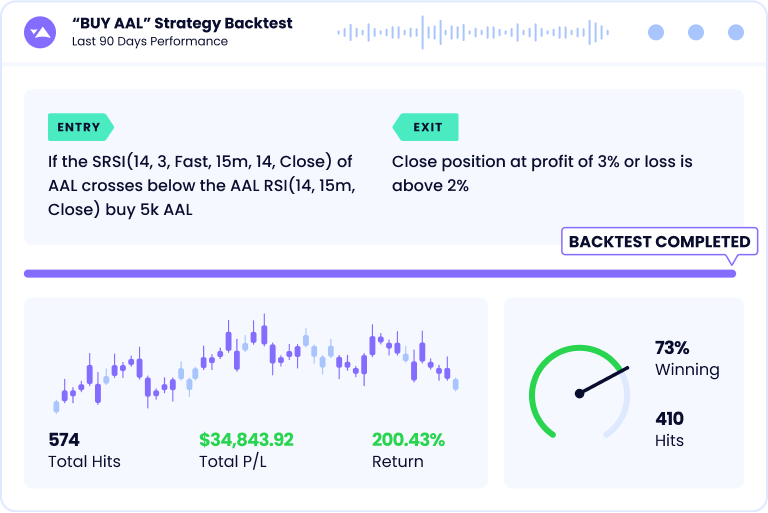
Task: Click the last blue dot in header
Action: click(736, 32)
